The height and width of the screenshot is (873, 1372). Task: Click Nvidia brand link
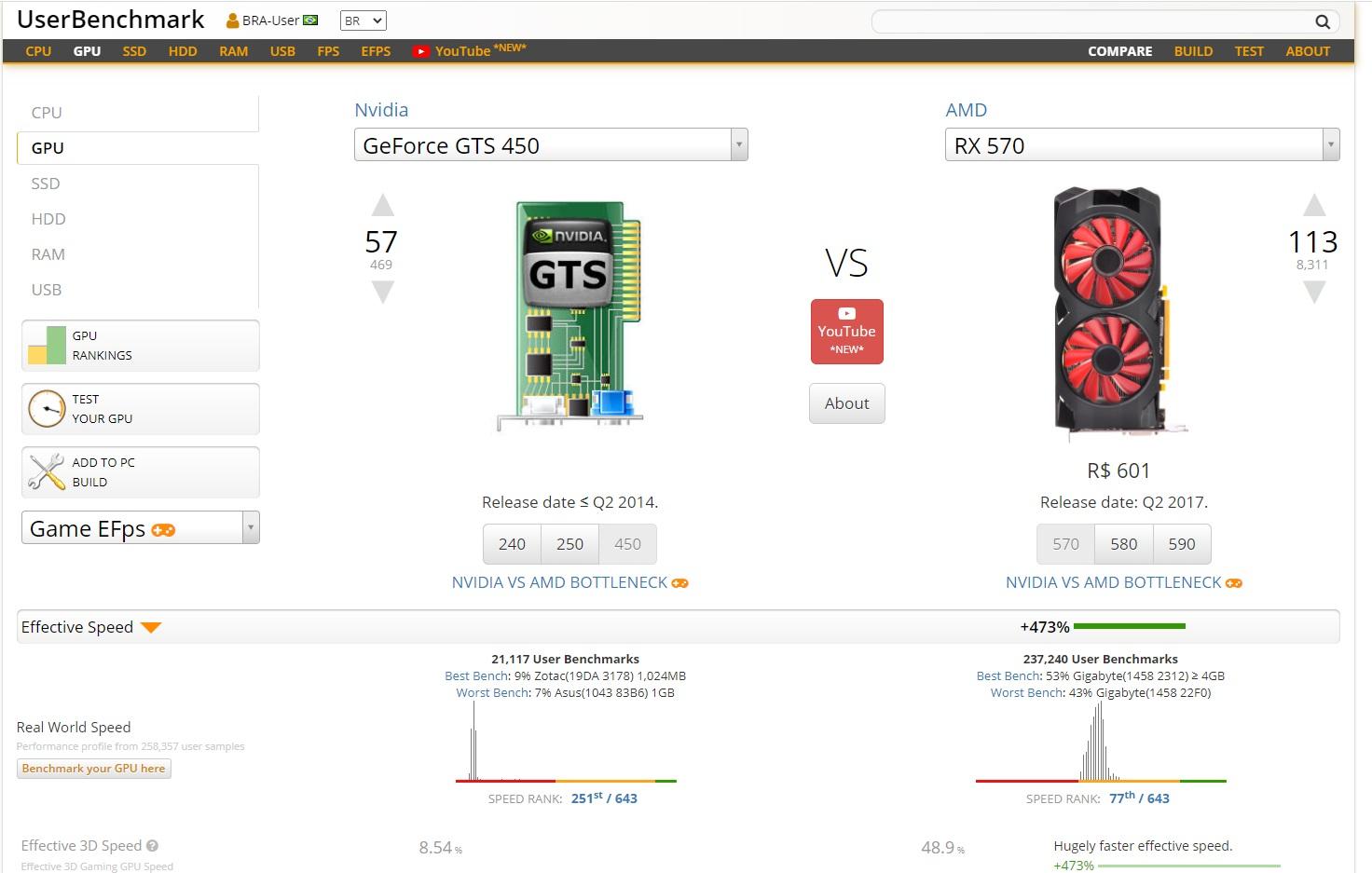(381, 110)
